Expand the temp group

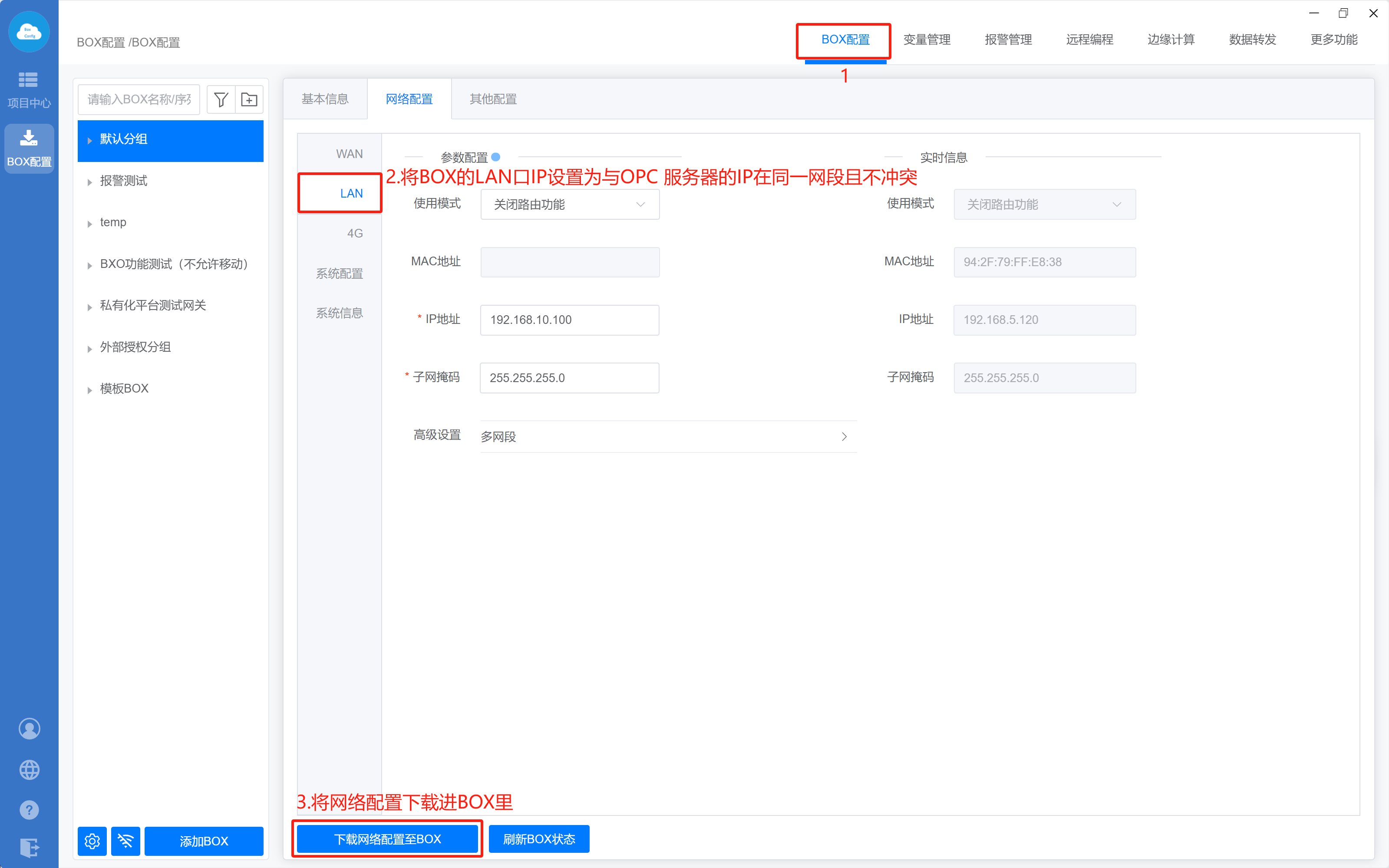tap(89, 224)
